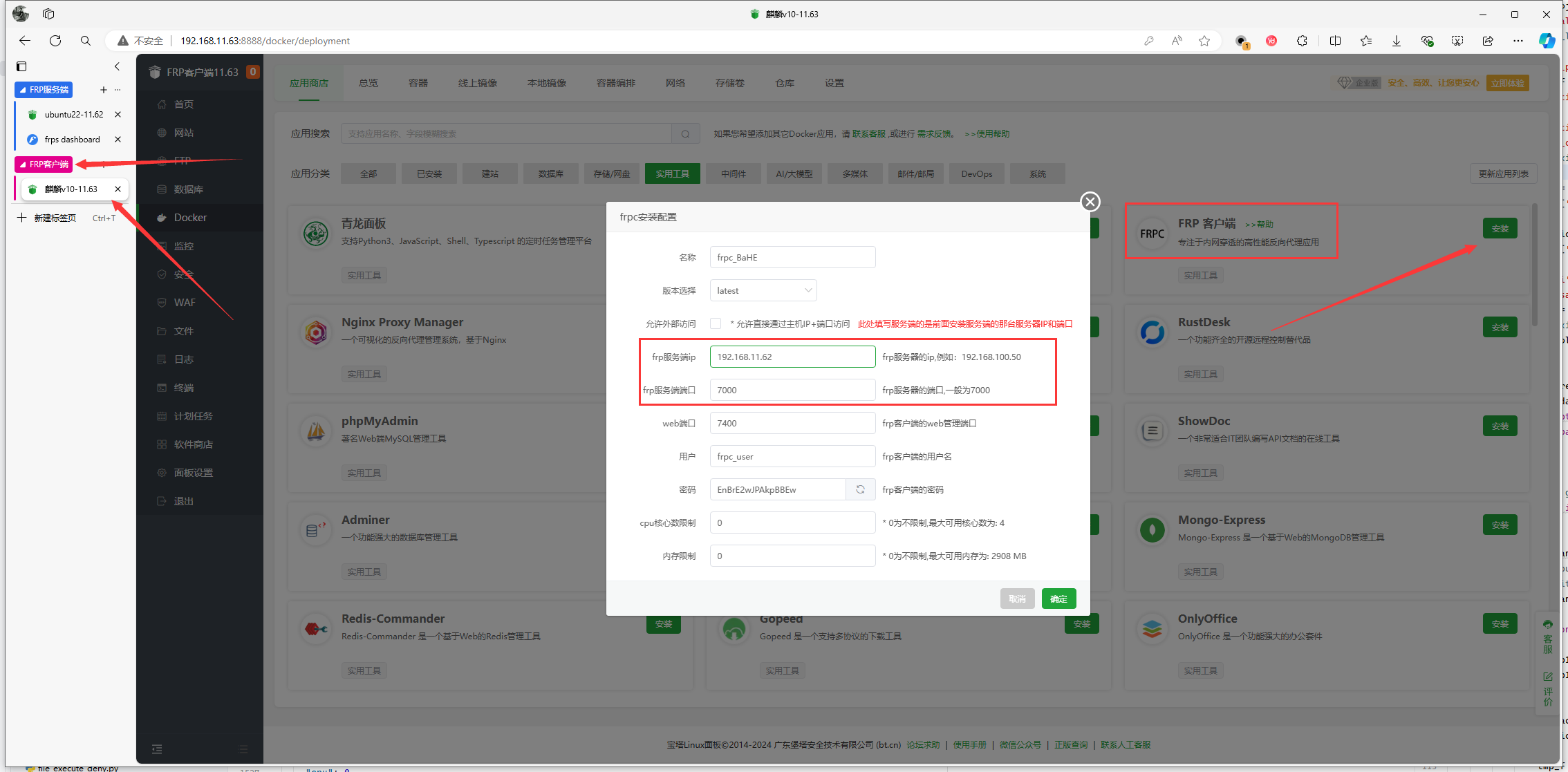Switch to 线上镜像 tab
The height and width of the screenshot is (772, 1568).
click(x=478, y=83)
